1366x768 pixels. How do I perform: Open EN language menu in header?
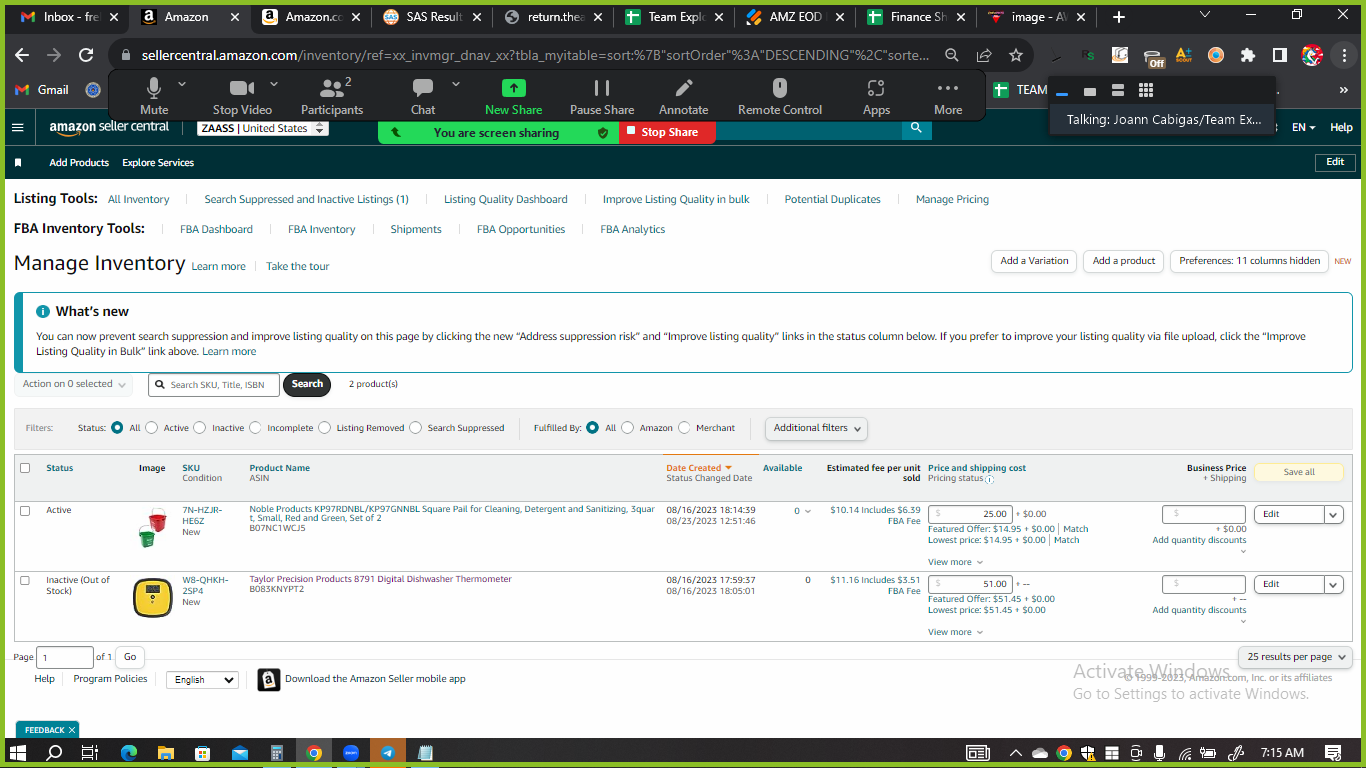click(1303, 128)
